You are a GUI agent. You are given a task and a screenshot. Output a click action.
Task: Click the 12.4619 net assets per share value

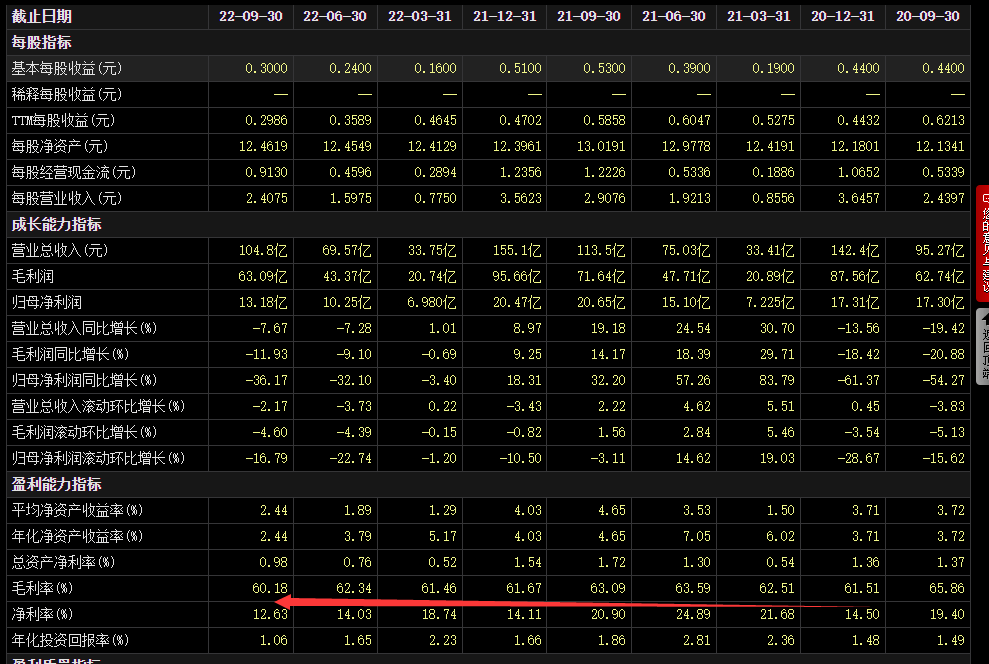[263, 146]
